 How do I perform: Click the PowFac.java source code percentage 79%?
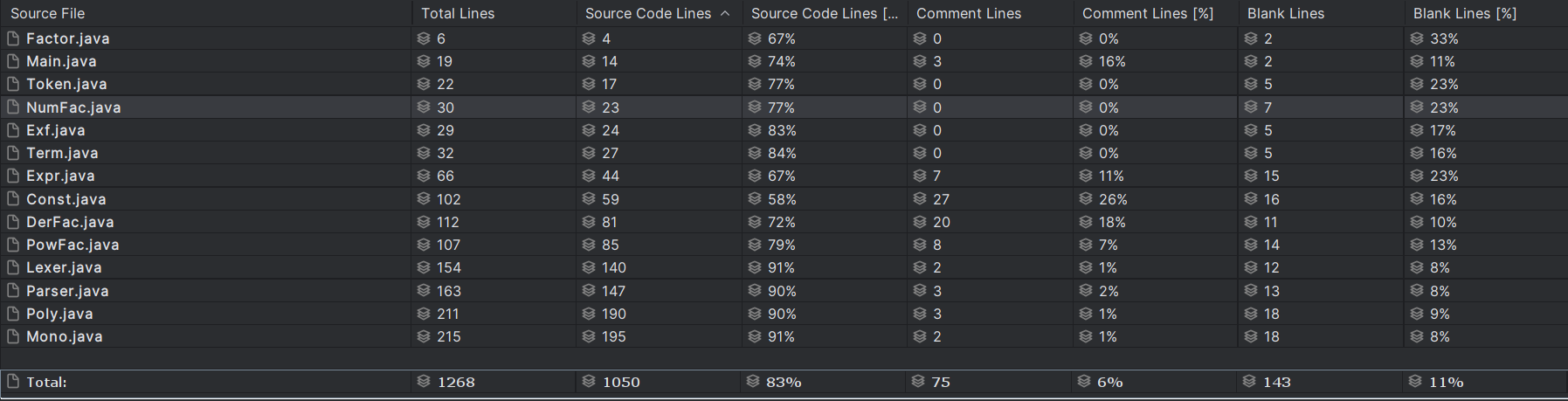(781, 245)
